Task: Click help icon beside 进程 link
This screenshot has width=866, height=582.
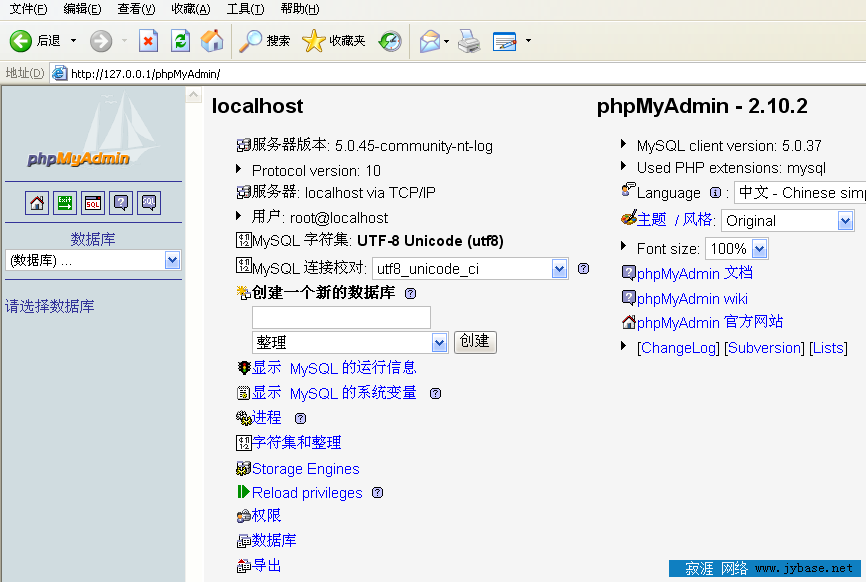Action: click(300, 418)
